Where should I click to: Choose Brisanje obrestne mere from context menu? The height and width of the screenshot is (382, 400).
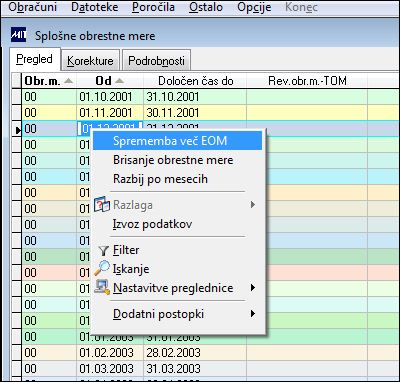177,160
